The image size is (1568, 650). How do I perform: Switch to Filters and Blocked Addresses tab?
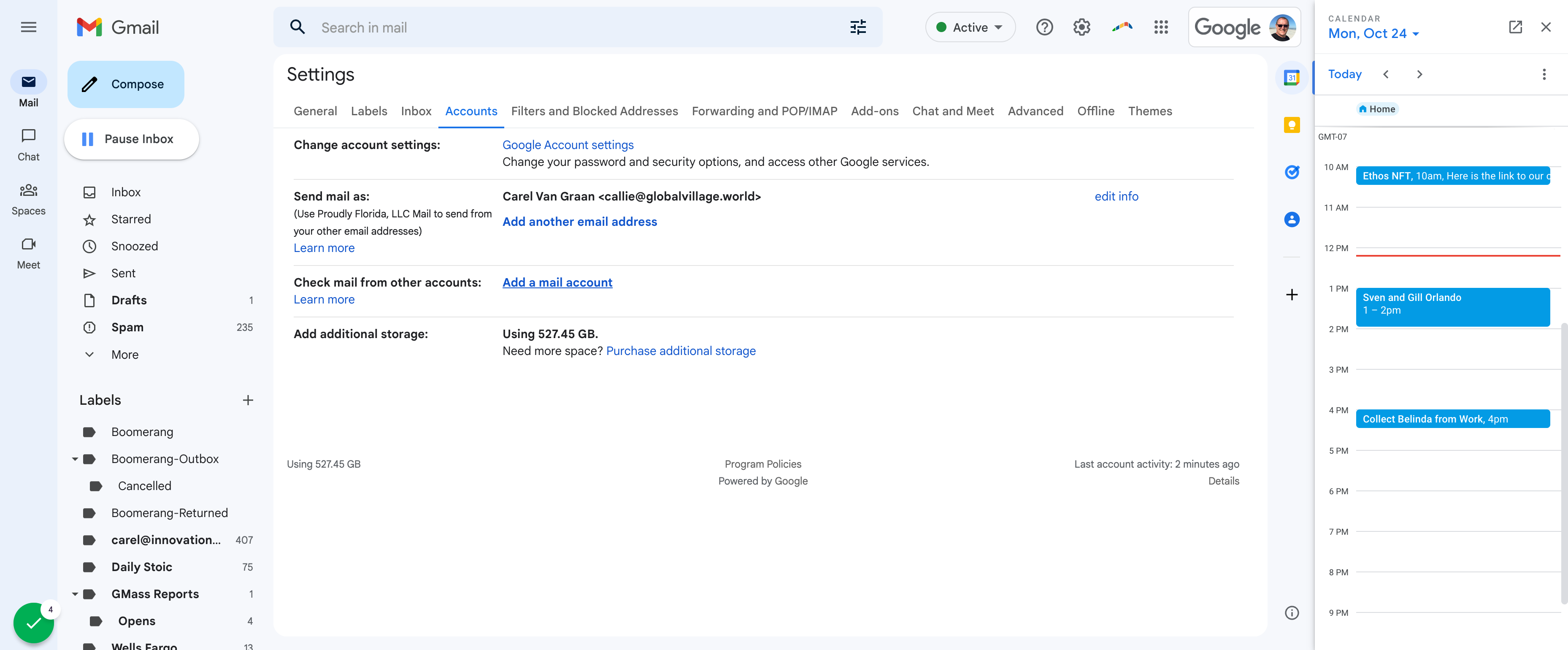coord(594,111)
